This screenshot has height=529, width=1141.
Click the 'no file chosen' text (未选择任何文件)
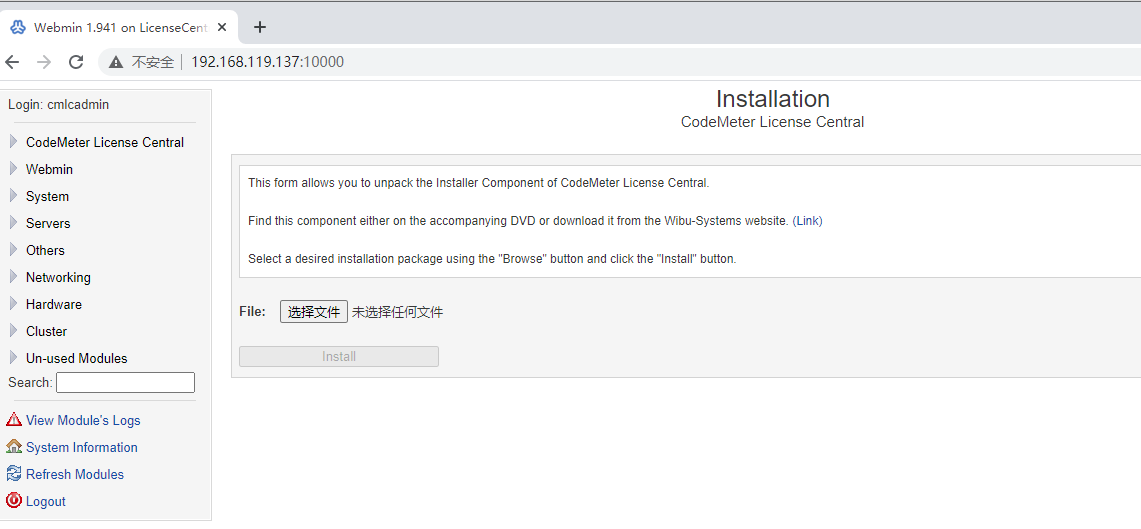[x=398, y=313]
